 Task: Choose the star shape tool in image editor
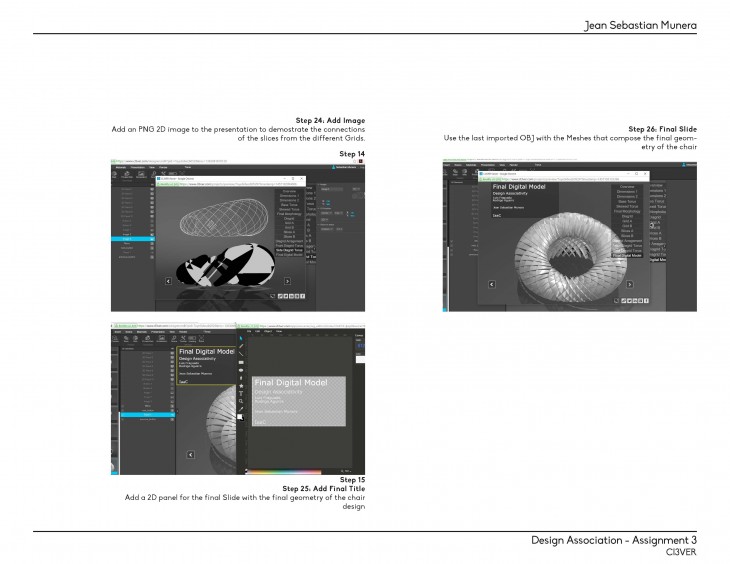(x=241, y=384)
